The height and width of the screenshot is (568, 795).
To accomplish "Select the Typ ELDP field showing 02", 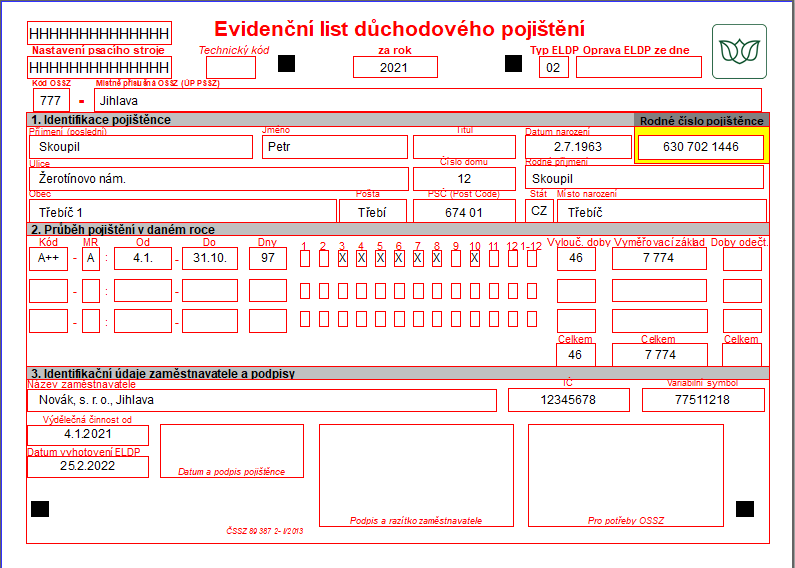I will coord(554,67).
